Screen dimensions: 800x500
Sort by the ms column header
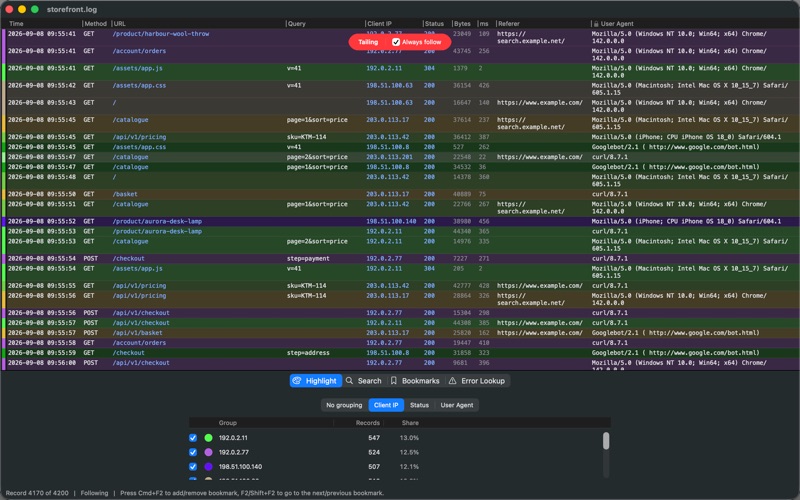tap(485, 23)
